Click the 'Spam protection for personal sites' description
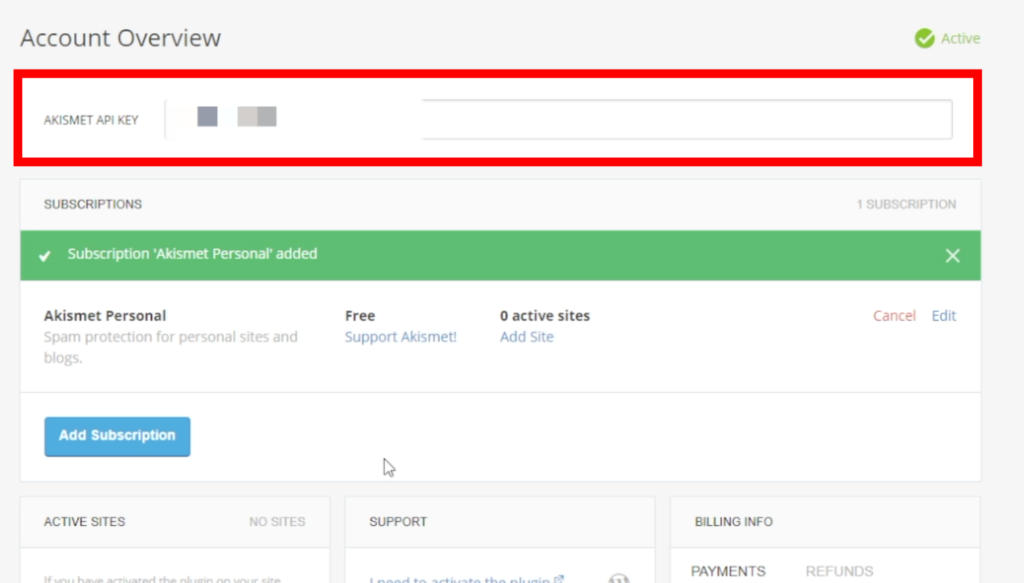The width and height of the screenshot is (1024, 583). (170, 347)
